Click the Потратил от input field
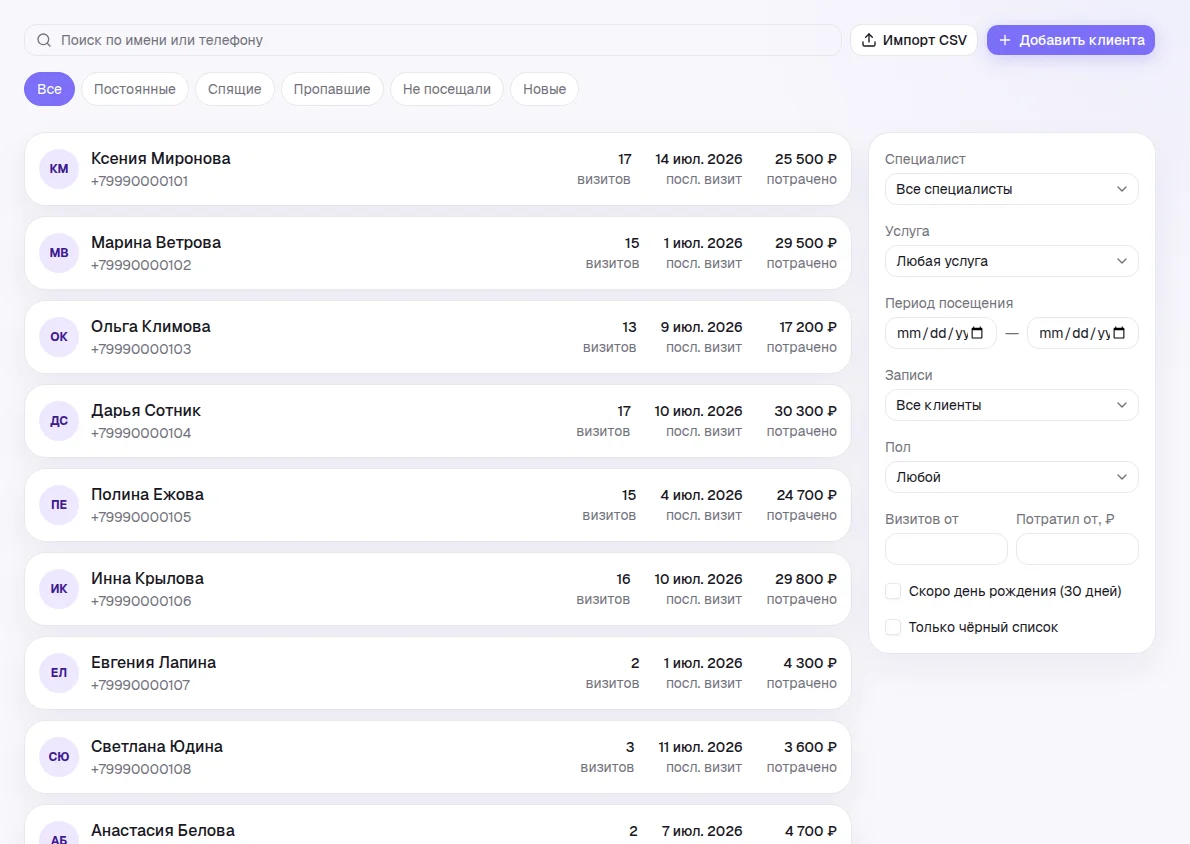The width and height of the screenshot is (1190, 844). (x=1077, y=549)
